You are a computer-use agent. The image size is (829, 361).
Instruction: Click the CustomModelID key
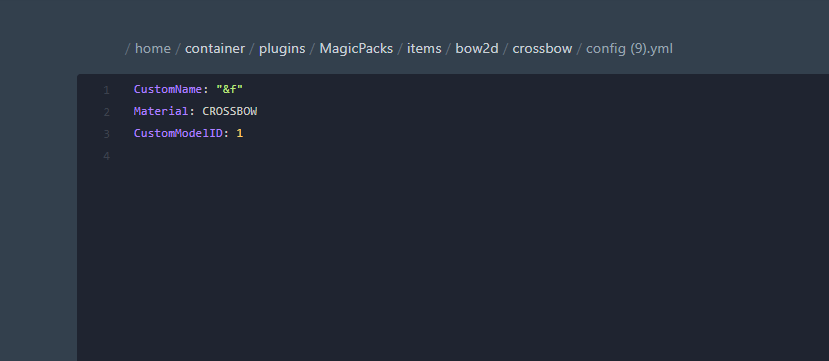(178, 133)
